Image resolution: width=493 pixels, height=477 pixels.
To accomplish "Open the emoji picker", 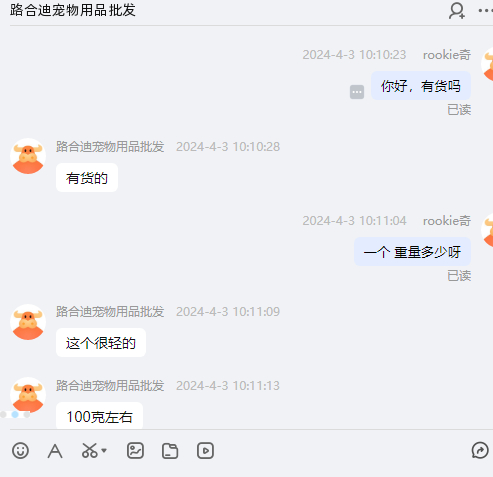I will click(x=20, y=451).
